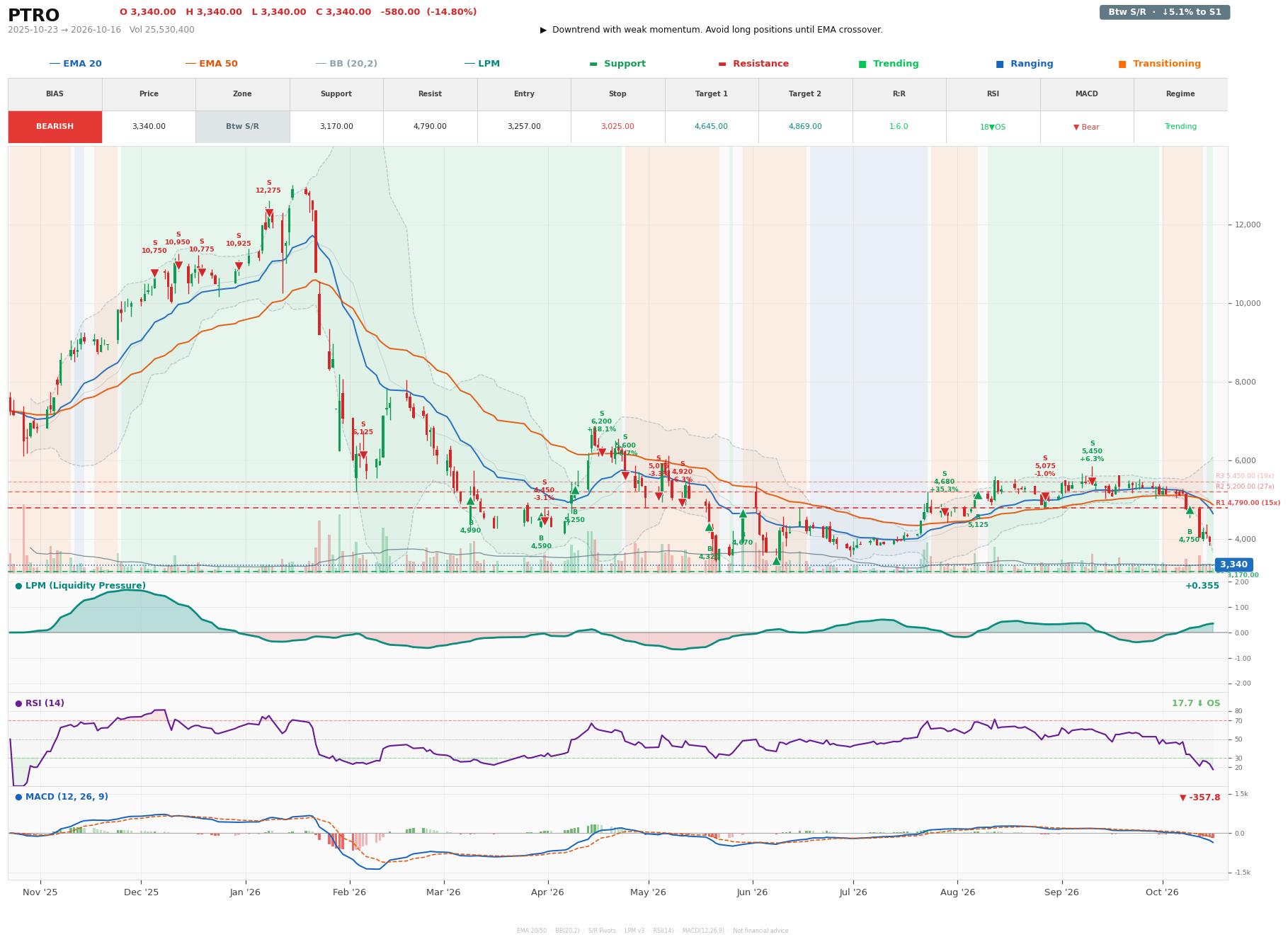
Task: Click the LPM (Liquidity Pressure) panel title
Action: click(81, 586)
